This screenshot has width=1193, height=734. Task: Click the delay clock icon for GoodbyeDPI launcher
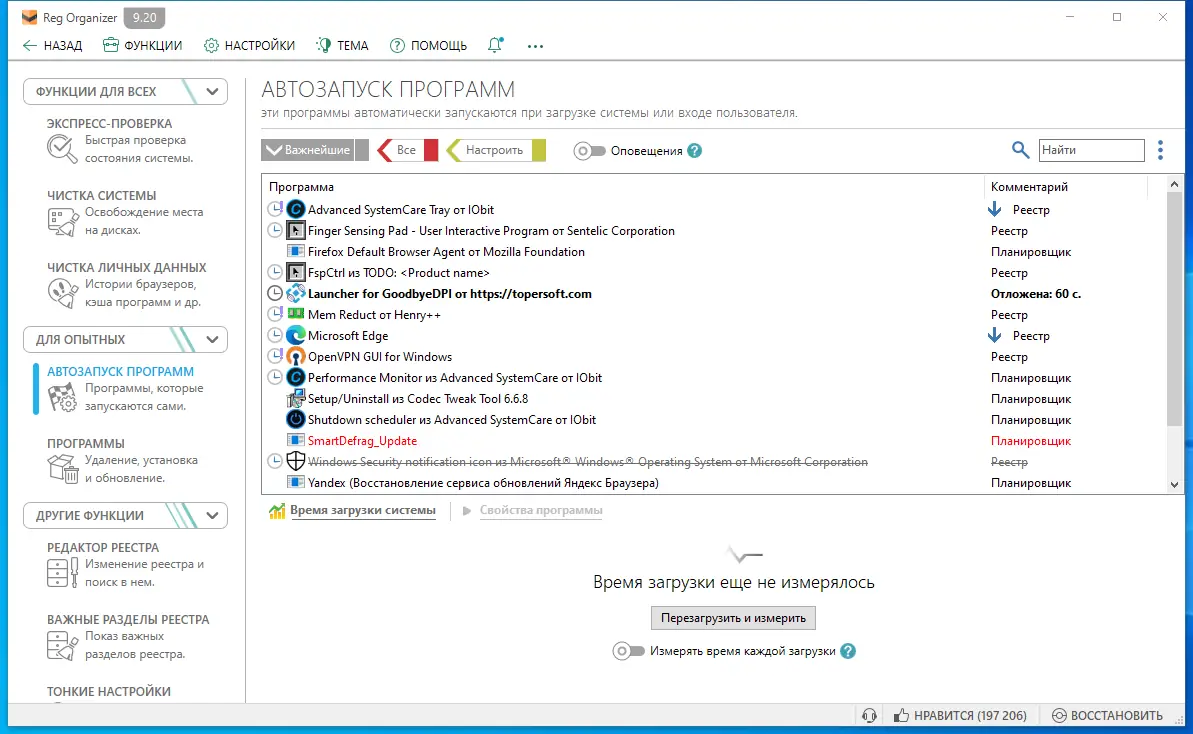(275, 294)
